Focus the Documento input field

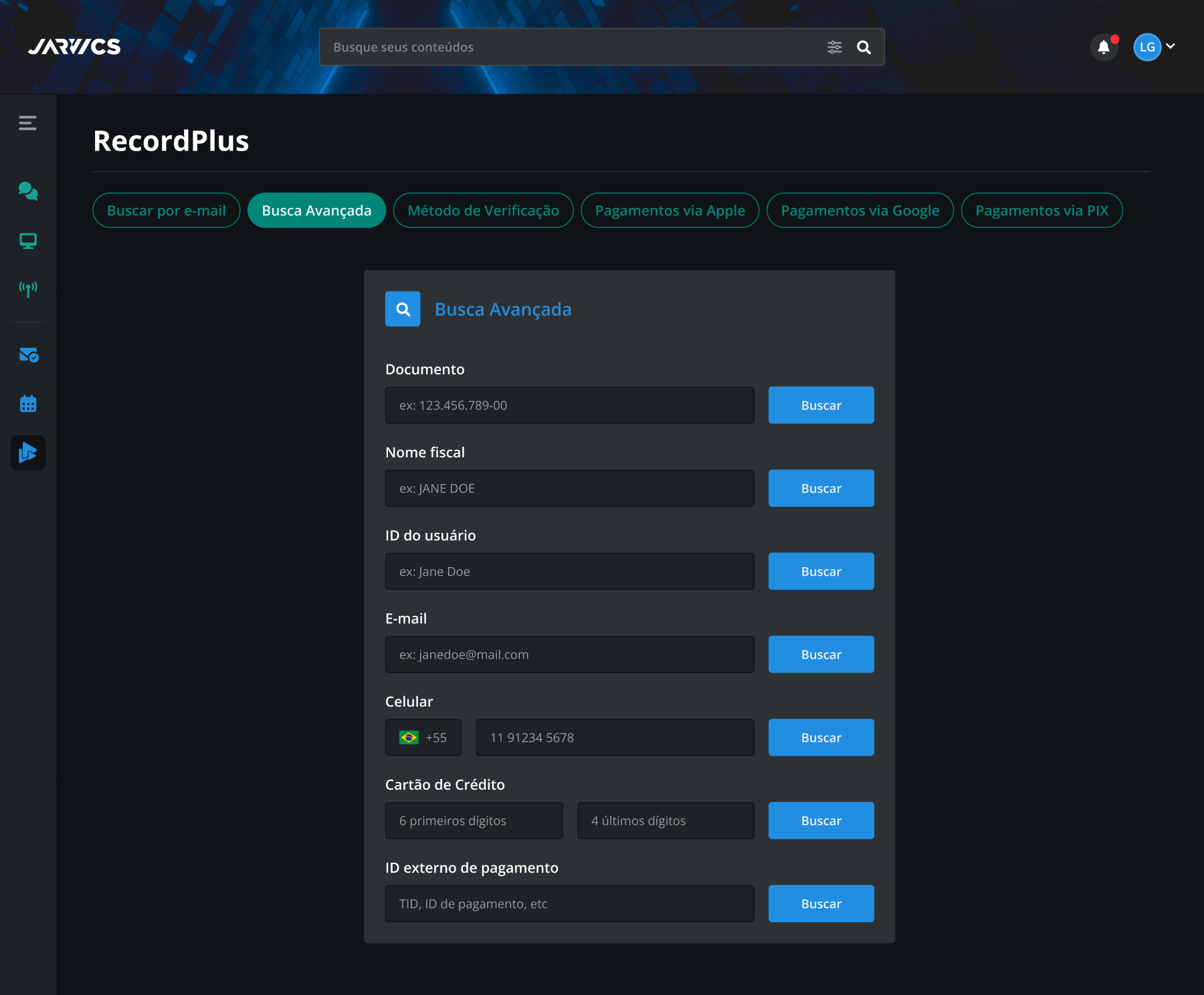(570, 405)
